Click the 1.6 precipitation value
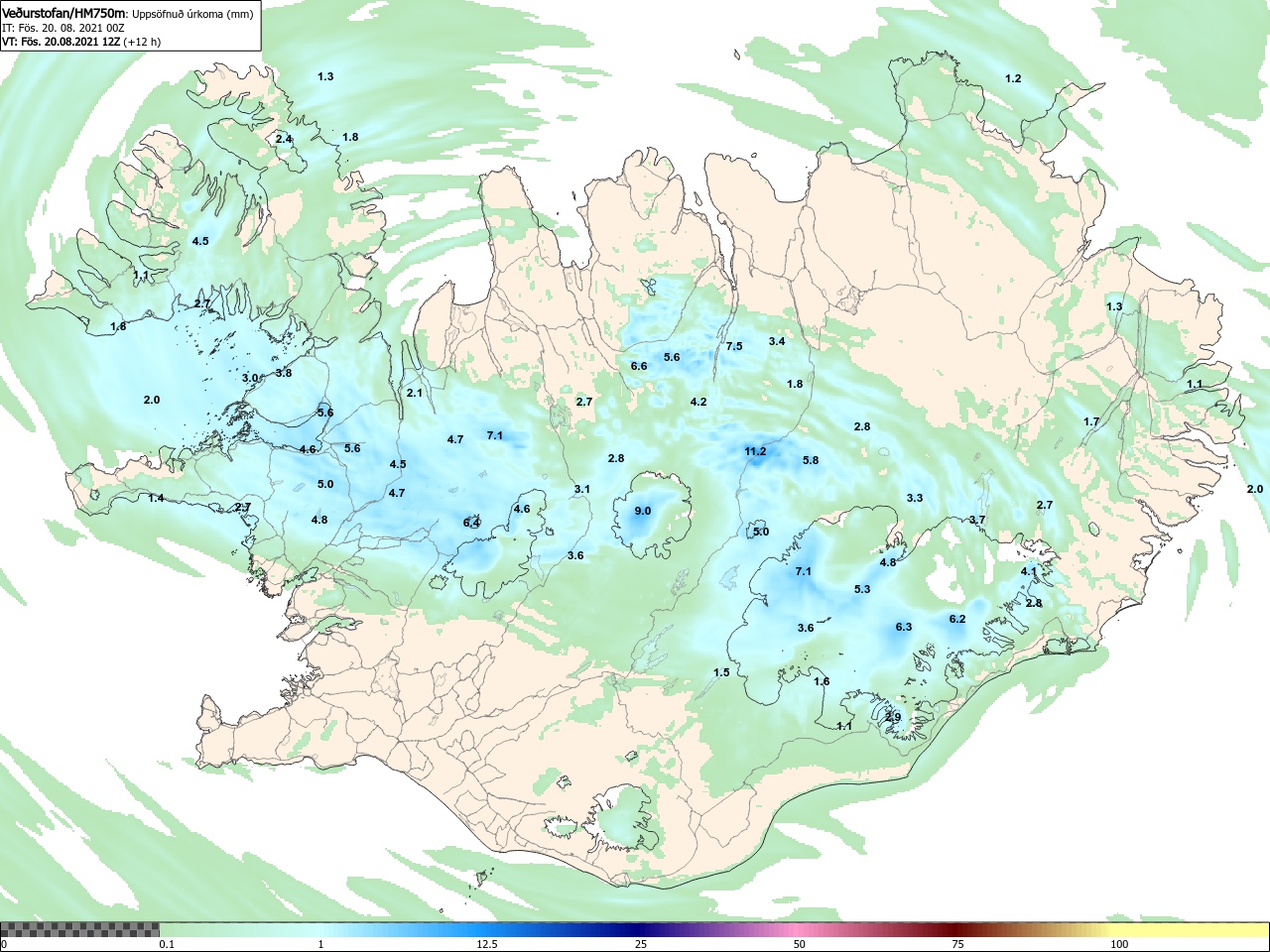This screenshot has height=952, width=1270. click(822, 681)
